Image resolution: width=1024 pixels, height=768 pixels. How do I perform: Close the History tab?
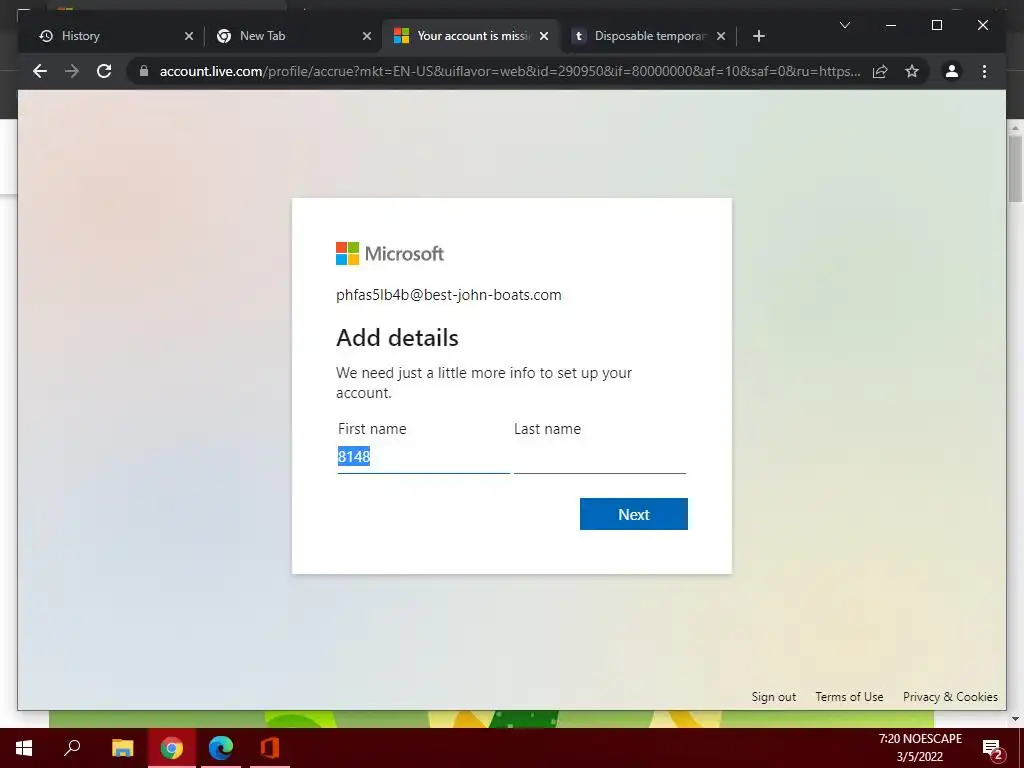[189, 36]
